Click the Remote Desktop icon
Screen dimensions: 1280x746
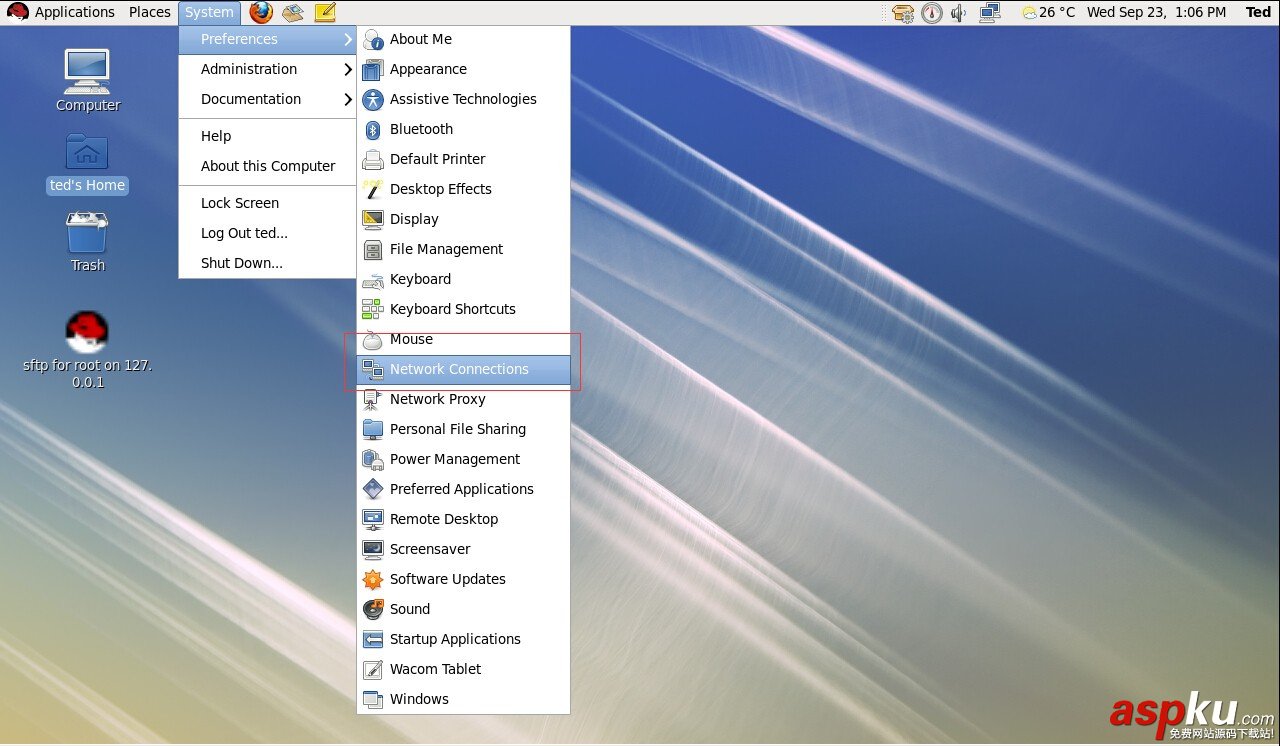point(373,519)
